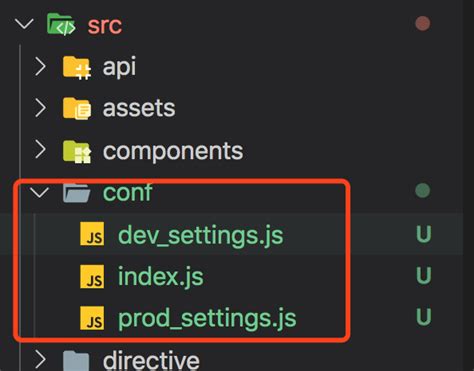
Task: Collapse the src folder chevron
Action: 24,24
